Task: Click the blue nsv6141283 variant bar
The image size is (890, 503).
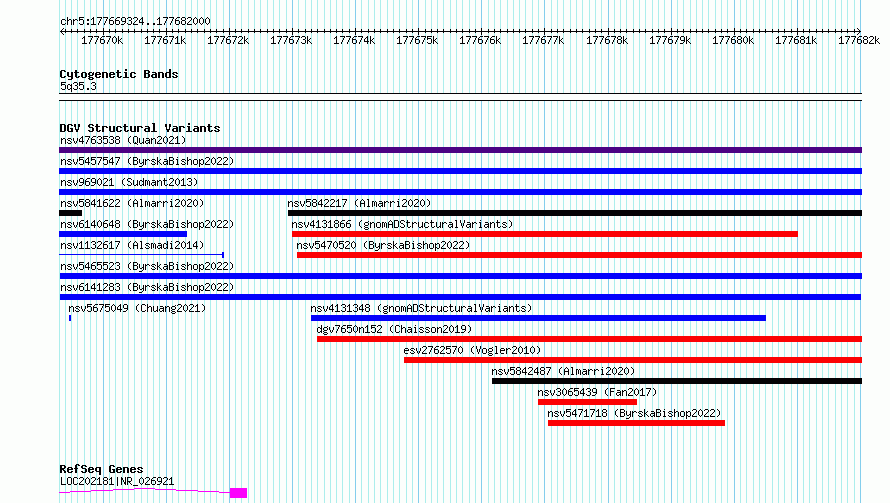Action: coord(460,297)
